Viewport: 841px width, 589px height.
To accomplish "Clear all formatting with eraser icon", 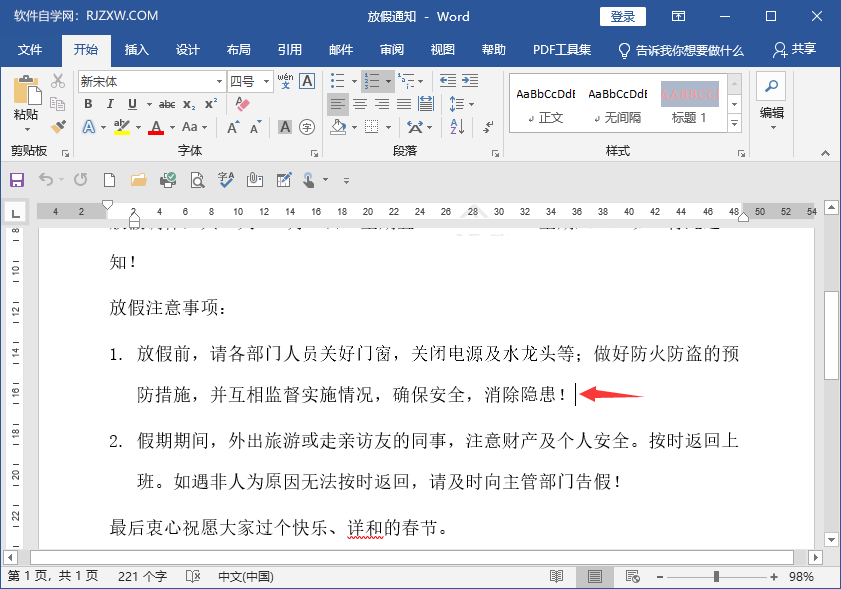I will [242, 104].
